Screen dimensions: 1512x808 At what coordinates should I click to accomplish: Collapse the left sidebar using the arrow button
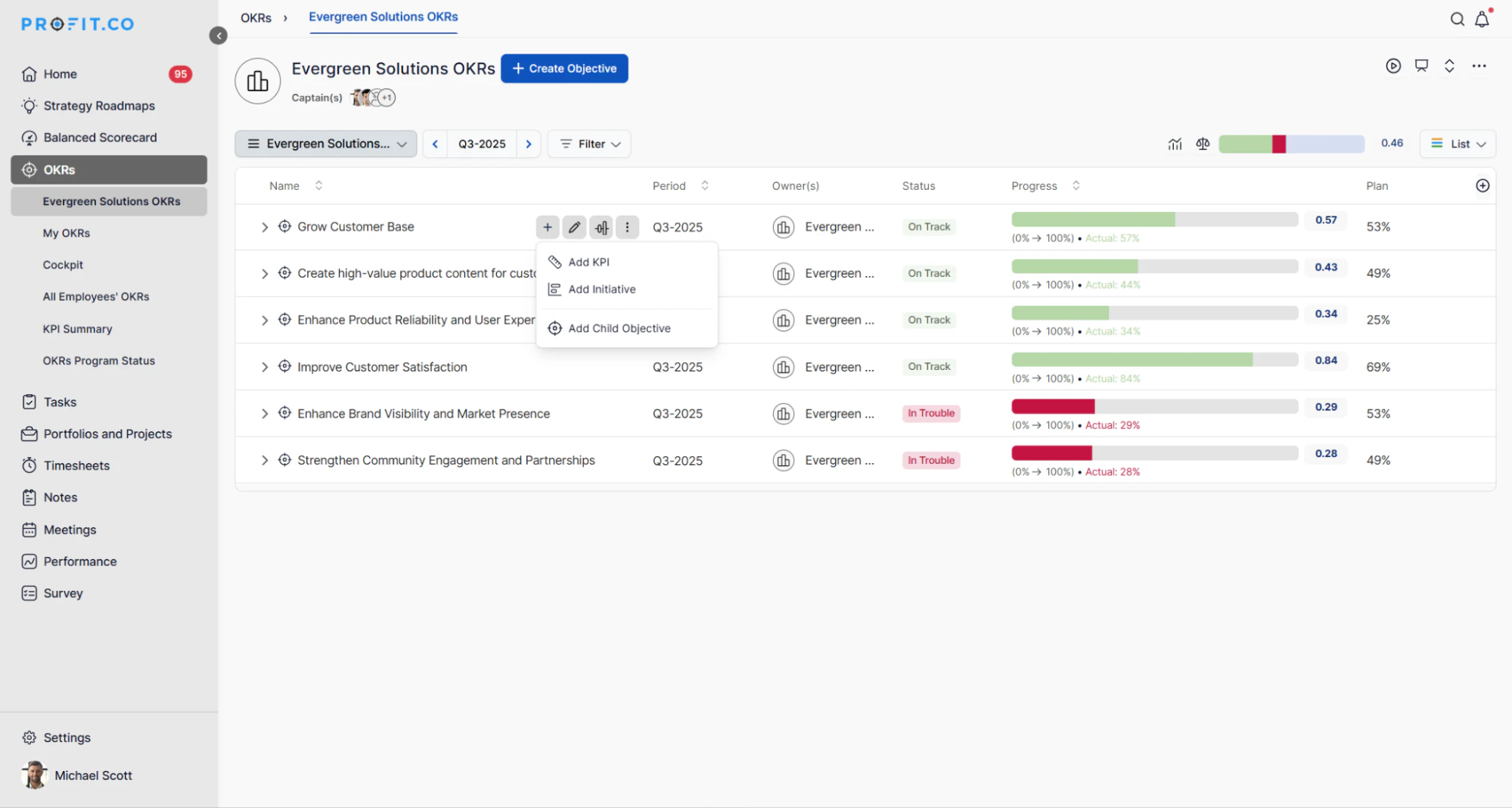[x=218, y=35]
